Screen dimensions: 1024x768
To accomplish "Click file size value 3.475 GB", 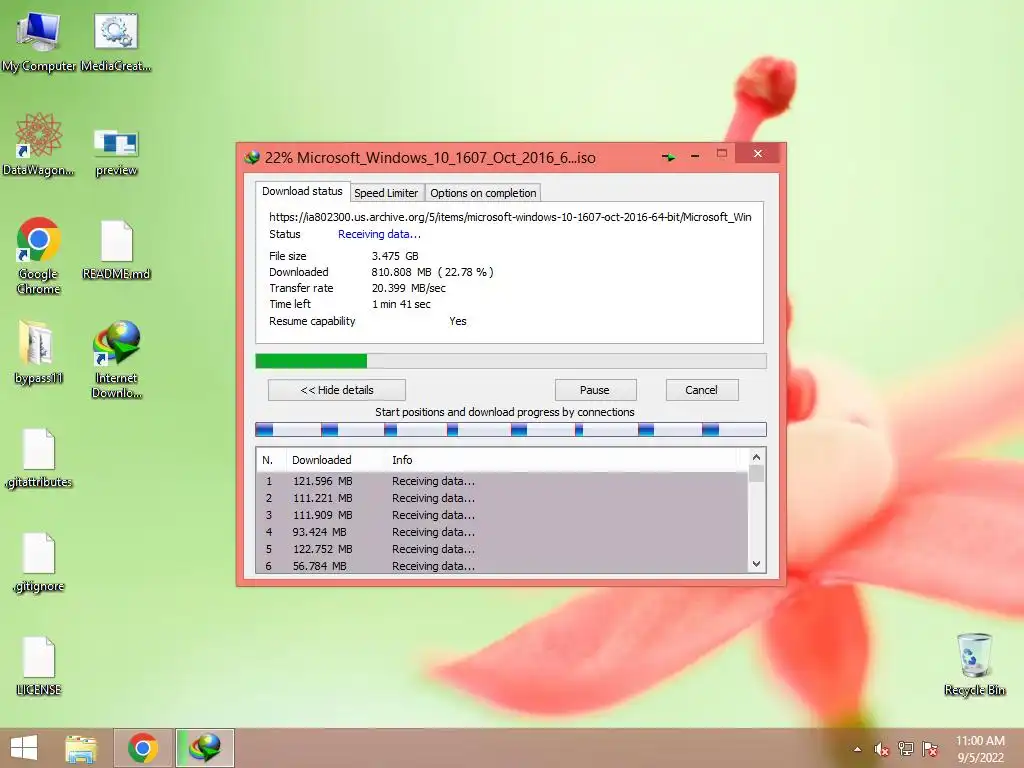I will point(395,256).
